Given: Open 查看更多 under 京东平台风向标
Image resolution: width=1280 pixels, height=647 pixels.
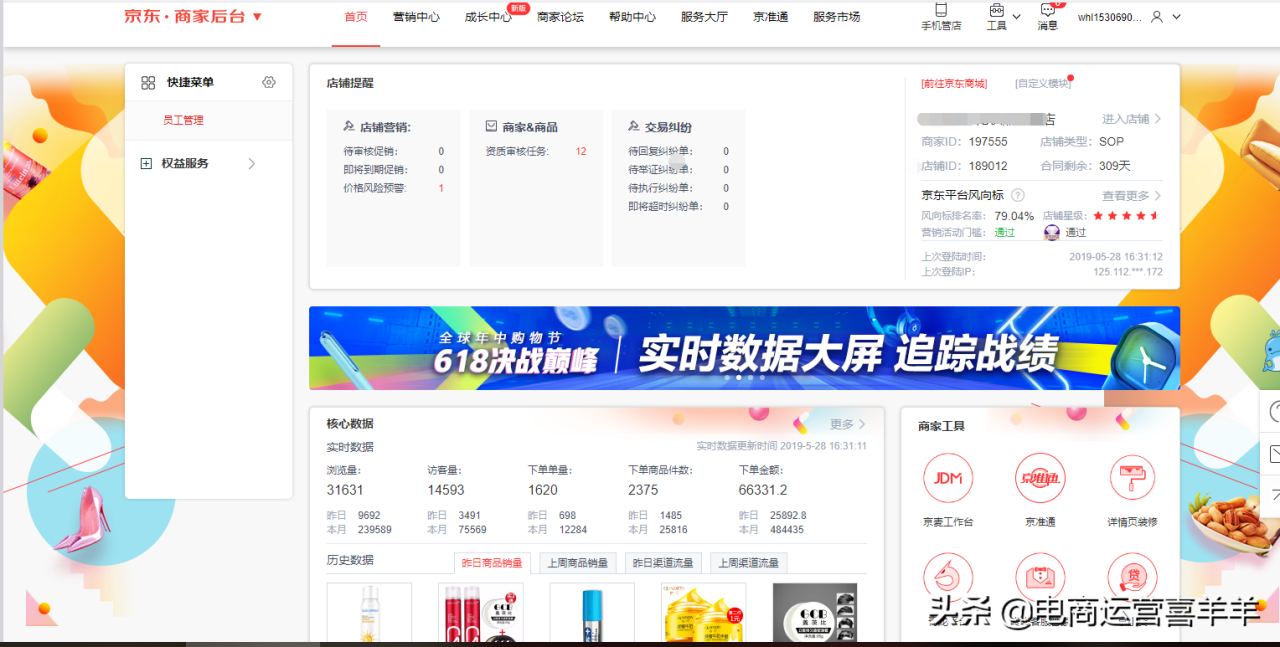Looking at the screenshot, I should point(1128,195).
